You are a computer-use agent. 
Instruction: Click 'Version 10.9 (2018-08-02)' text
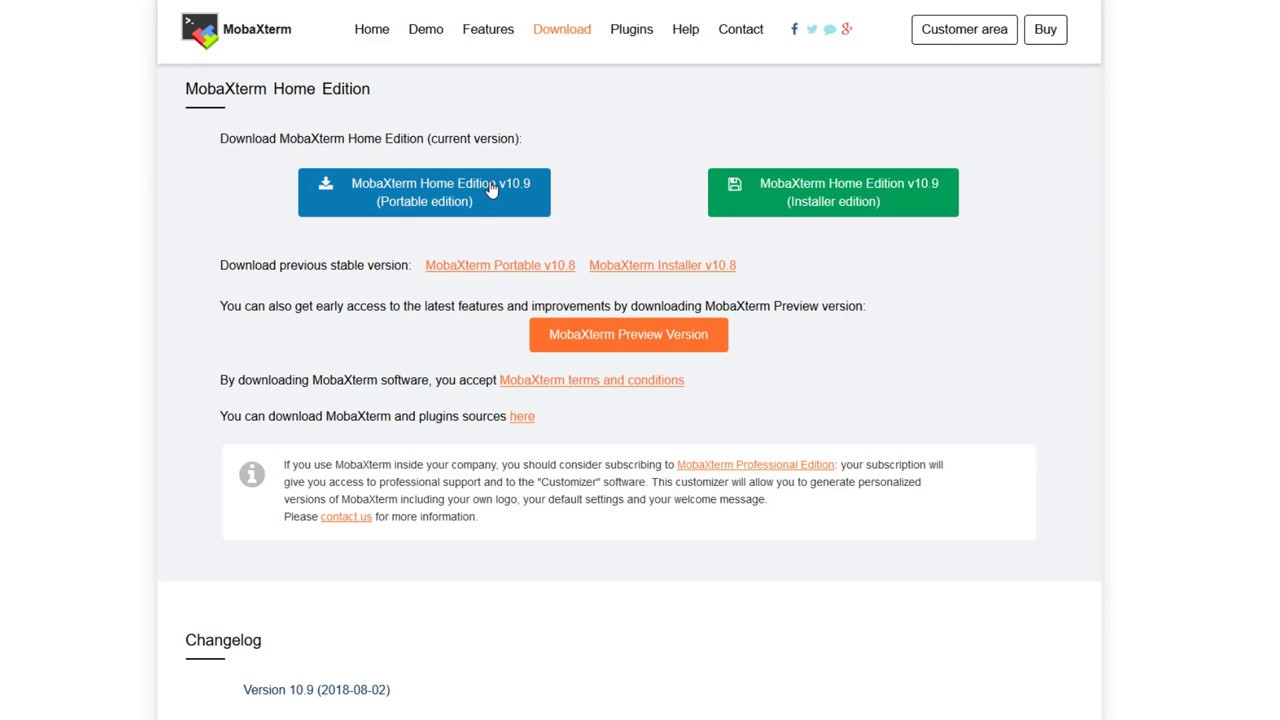[x=316, y=690]
